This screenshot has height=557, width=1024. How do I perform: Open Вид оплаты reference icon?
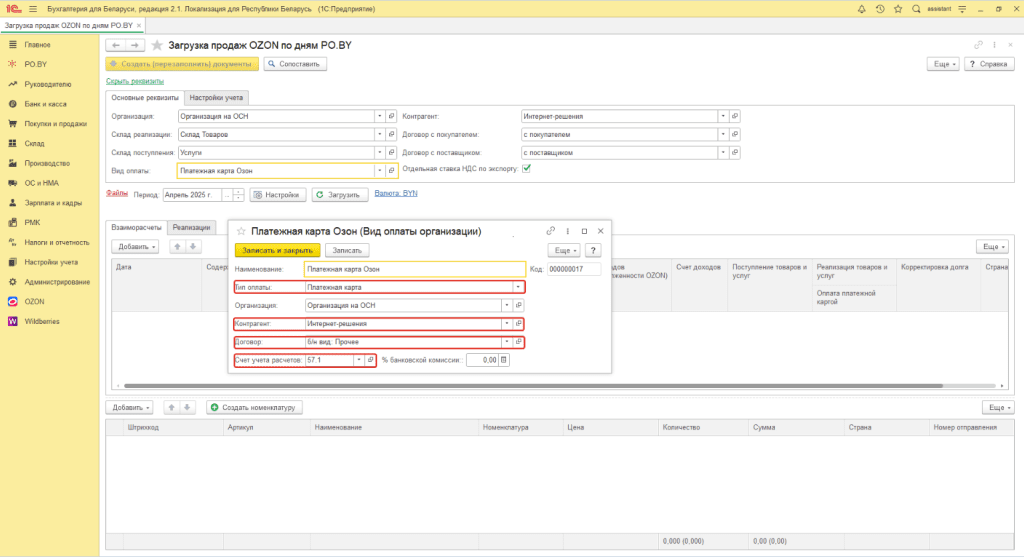click(x=391, y=171)
